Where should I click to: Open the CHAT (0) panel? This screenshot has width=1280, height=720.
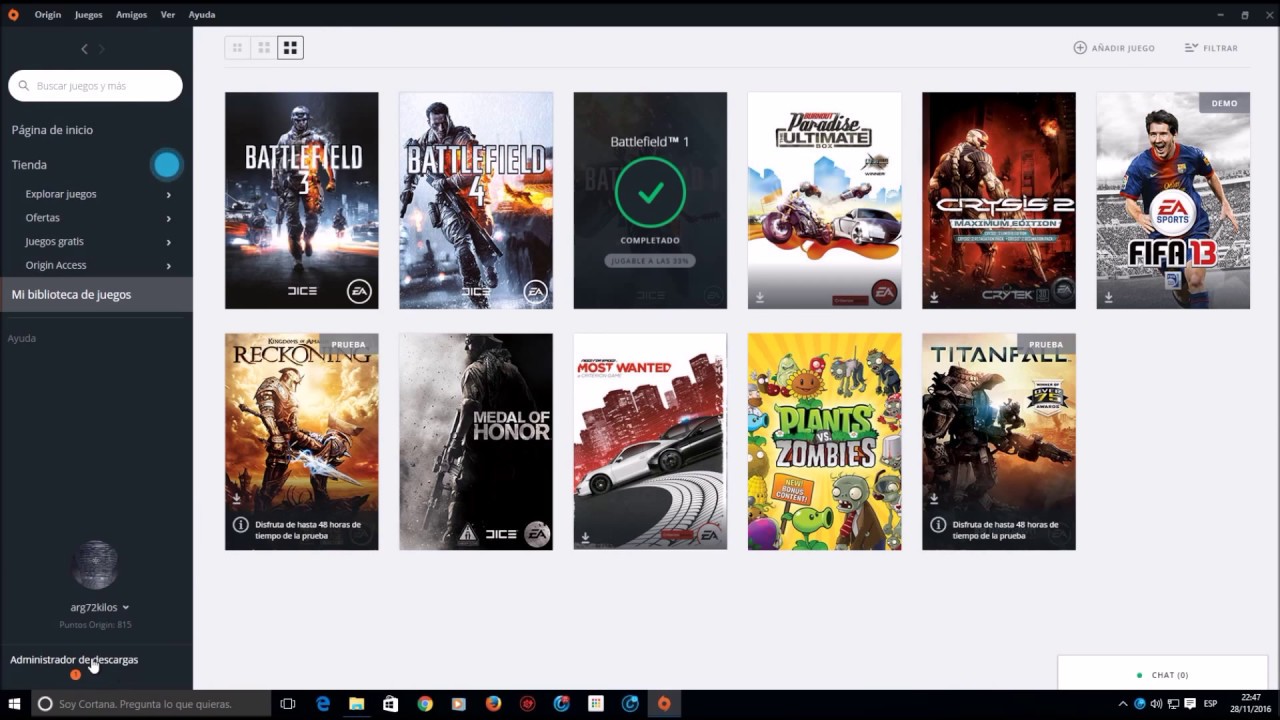[1163, 674]
